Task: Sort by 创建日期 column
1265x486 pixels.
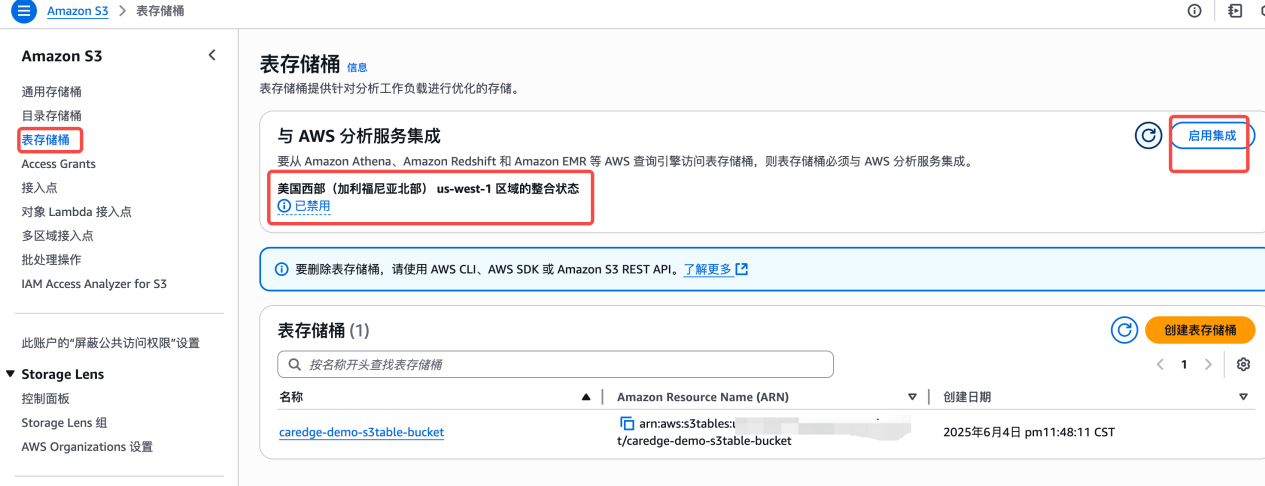Action: point(1243,397)
